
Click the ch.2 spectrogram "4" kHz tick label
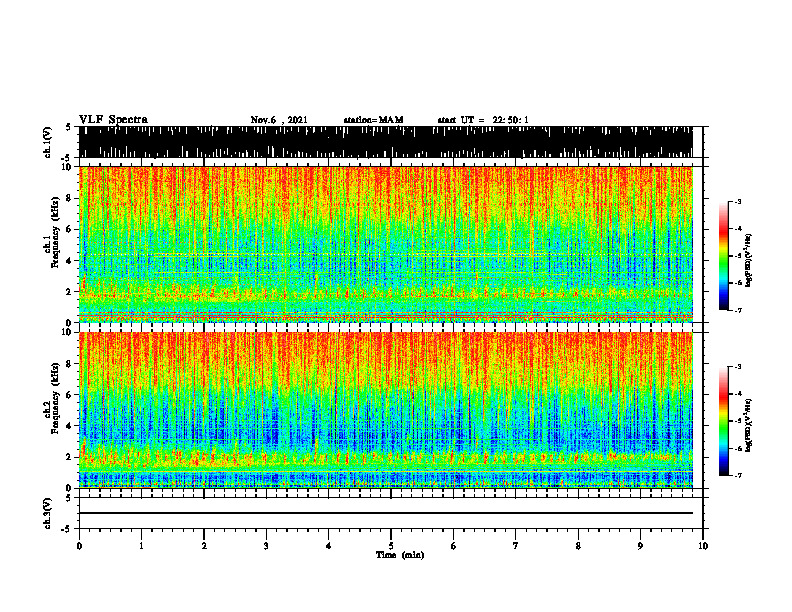pyautogui.click(x=69, y=426)
